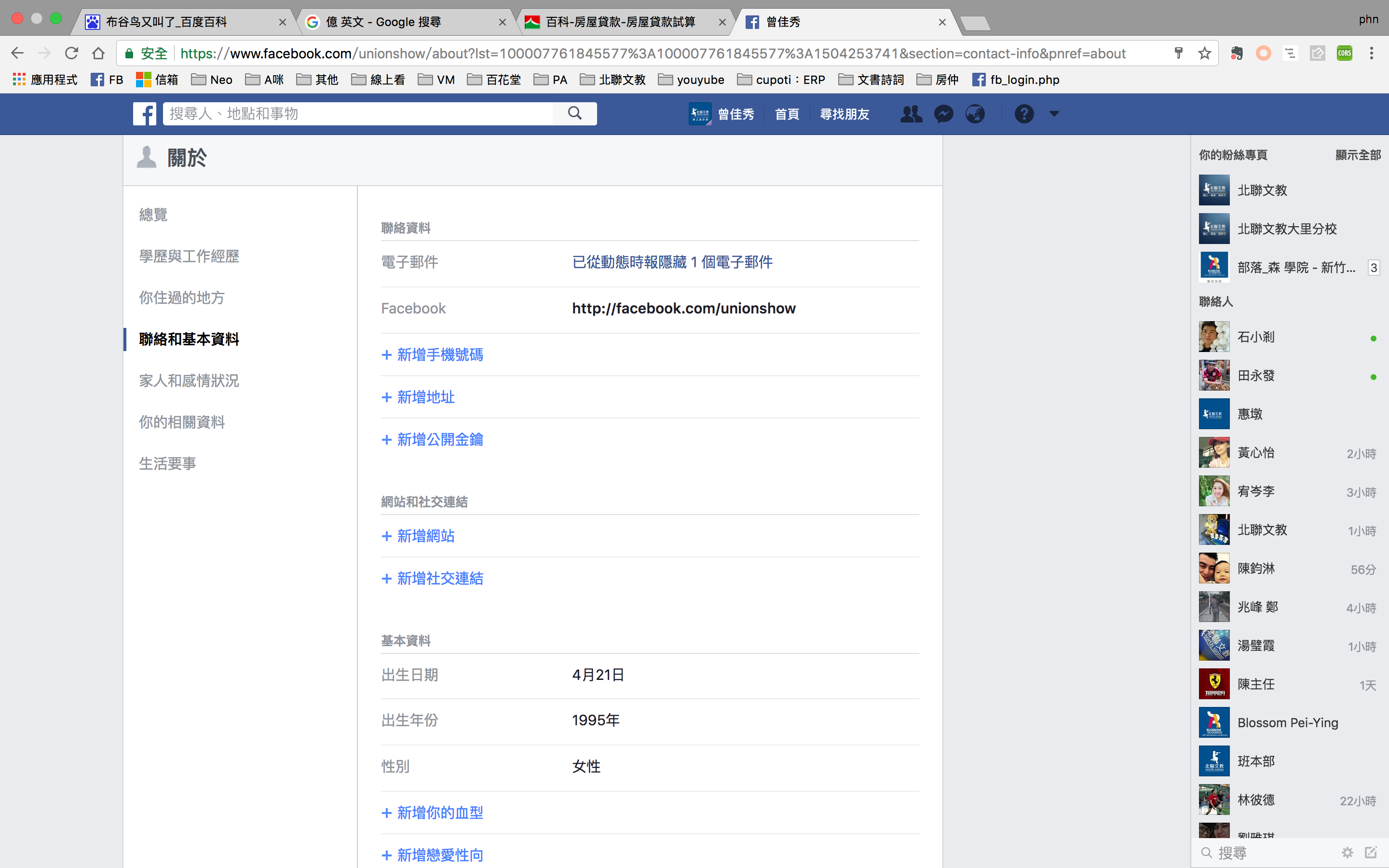1389x868 pixels.
Task: Click the Facebook logo home icon
Action: pyautogui.click(x=145, y=114)
